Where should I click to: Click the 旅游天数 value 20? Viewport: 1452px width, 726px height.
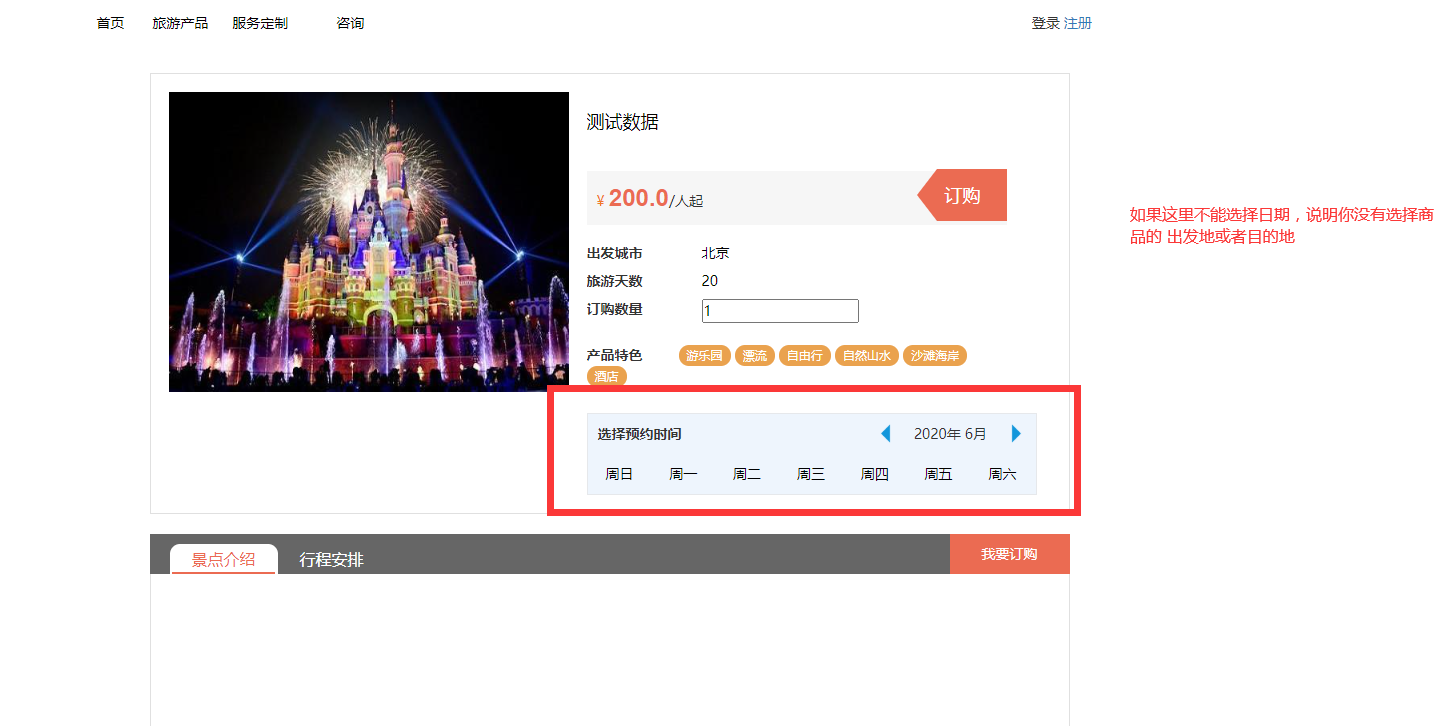pyautogui.click(x=710, y=281)
